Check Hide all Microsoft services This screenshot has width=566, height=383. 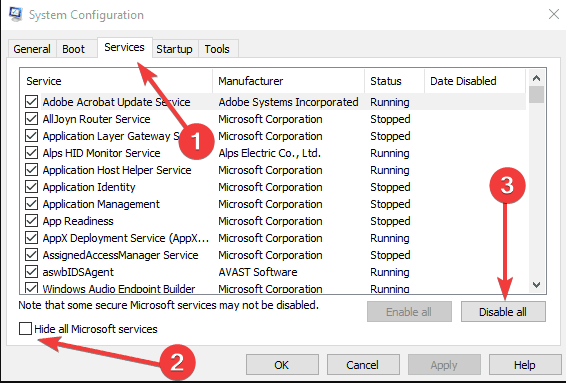point(25,328)
